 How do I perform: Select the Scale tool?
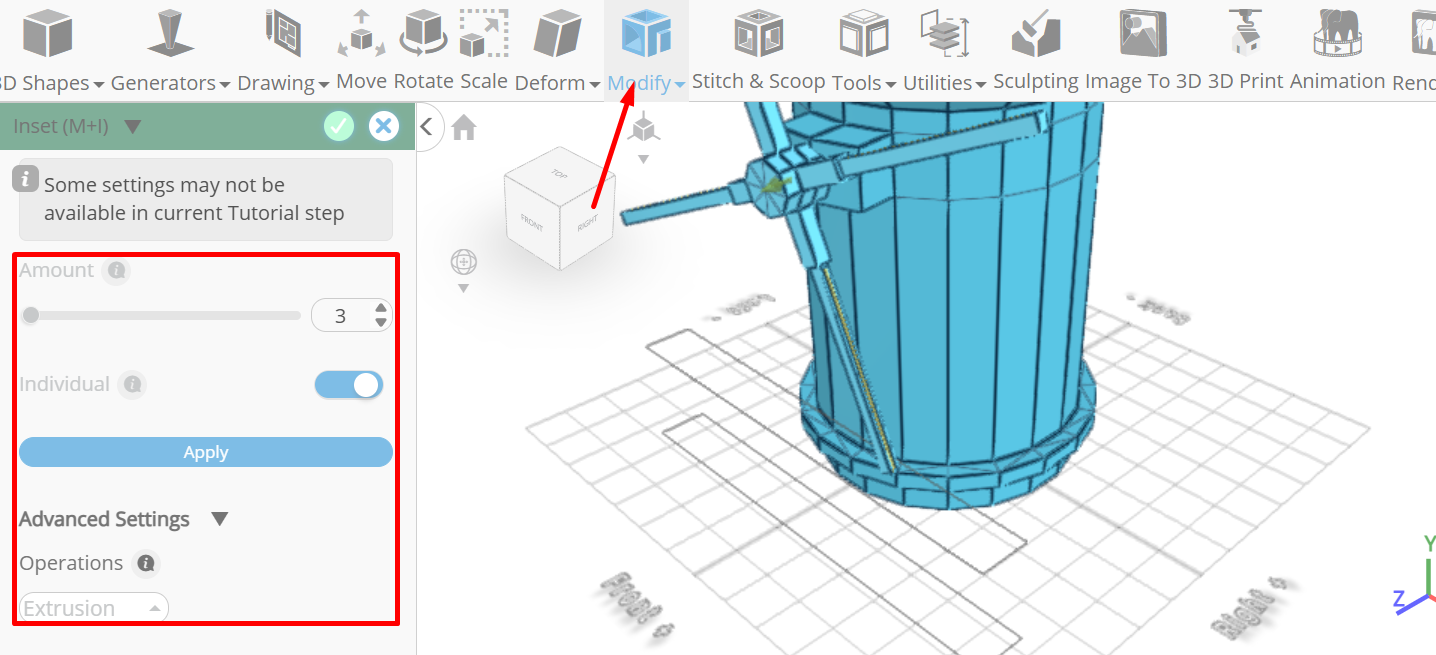[484, 50]
